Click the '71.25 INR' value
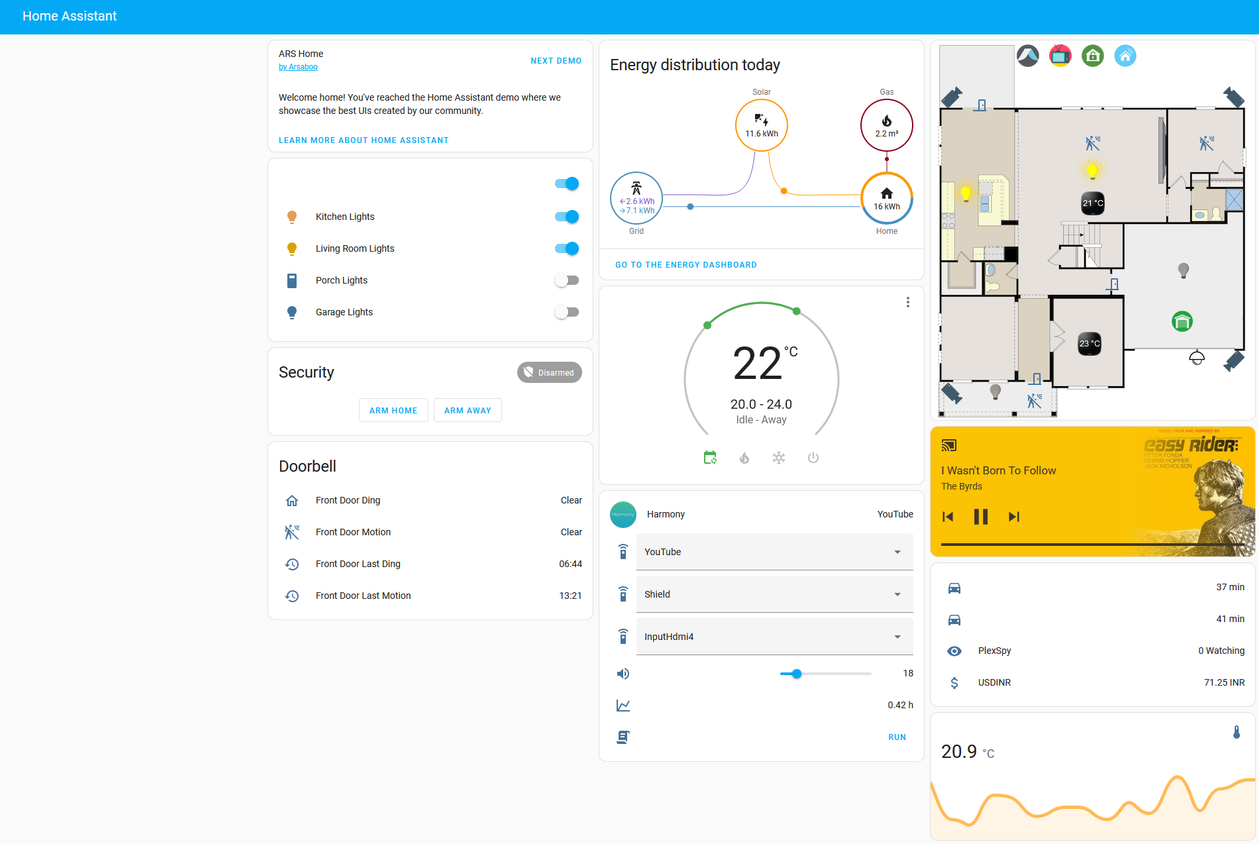The image size is (1259, 844). click(x=1224, y=683)
